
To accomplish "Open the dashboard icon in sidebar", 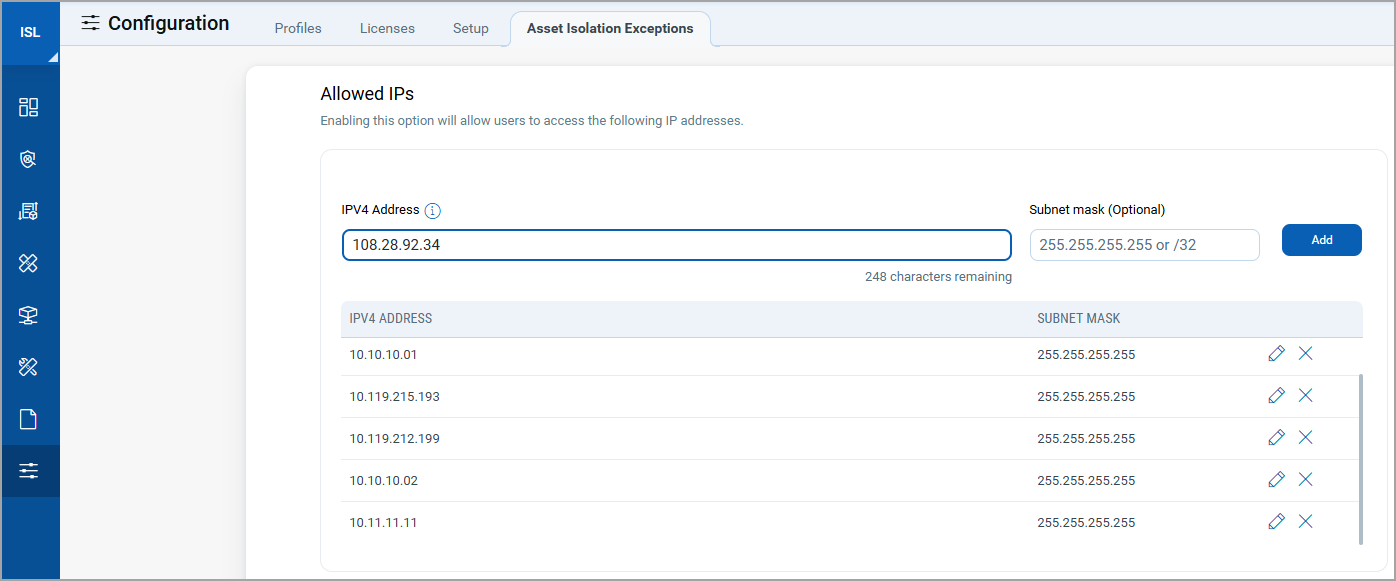I will click(x=29, y=107).
